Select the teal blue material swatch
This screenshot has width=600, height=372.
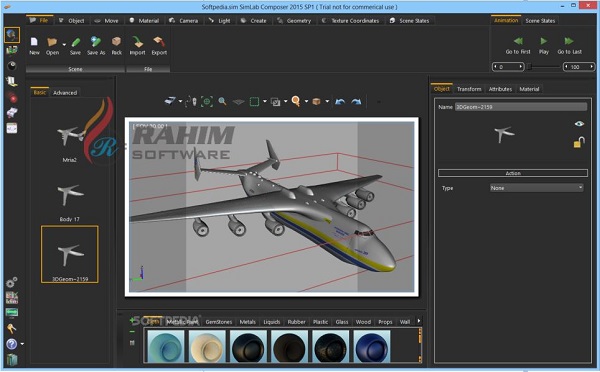[165, 347]
